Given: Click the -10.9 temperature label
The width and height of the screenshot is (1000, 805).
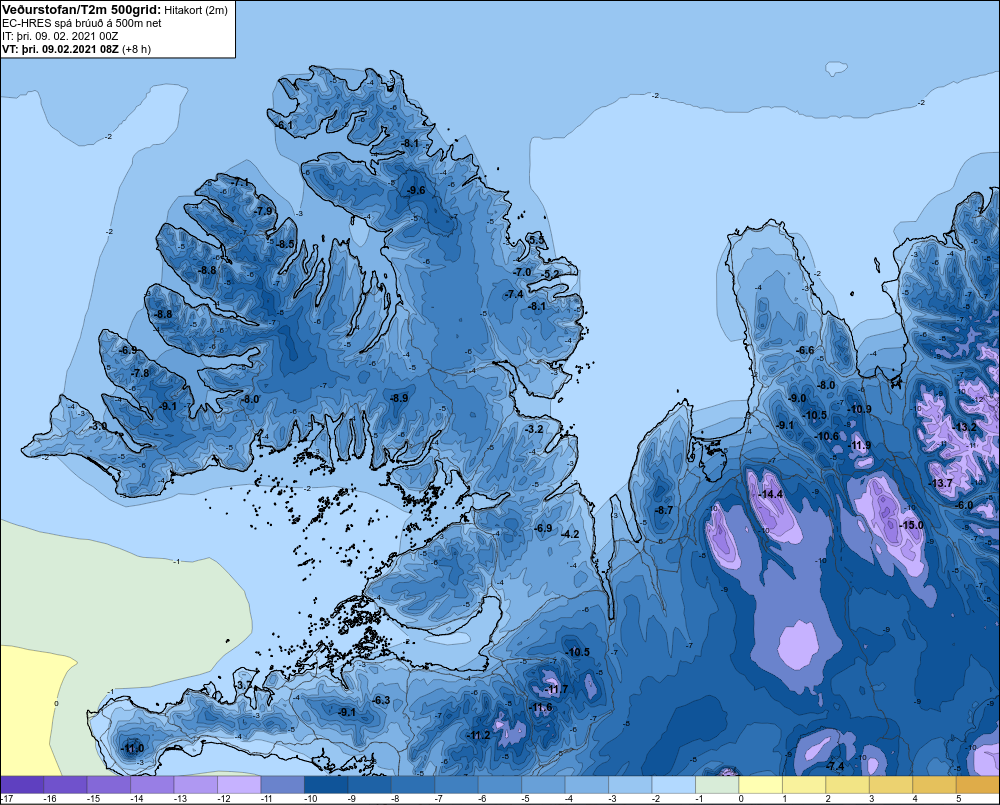Looking at the screenshot, I should pyautogui.click(x=859, y=409).
